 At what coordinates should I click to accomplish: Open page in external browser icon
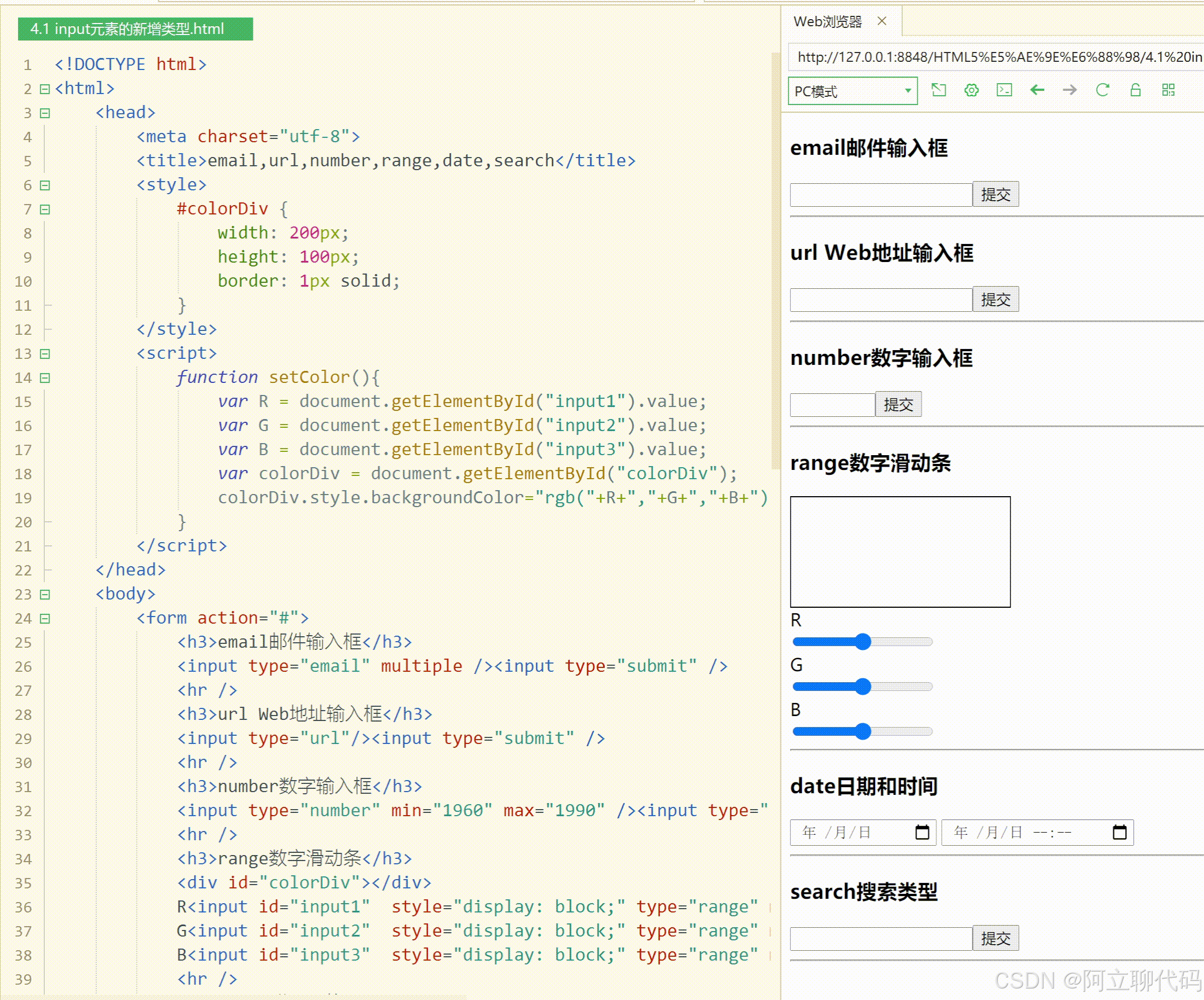tap(939, 90)
